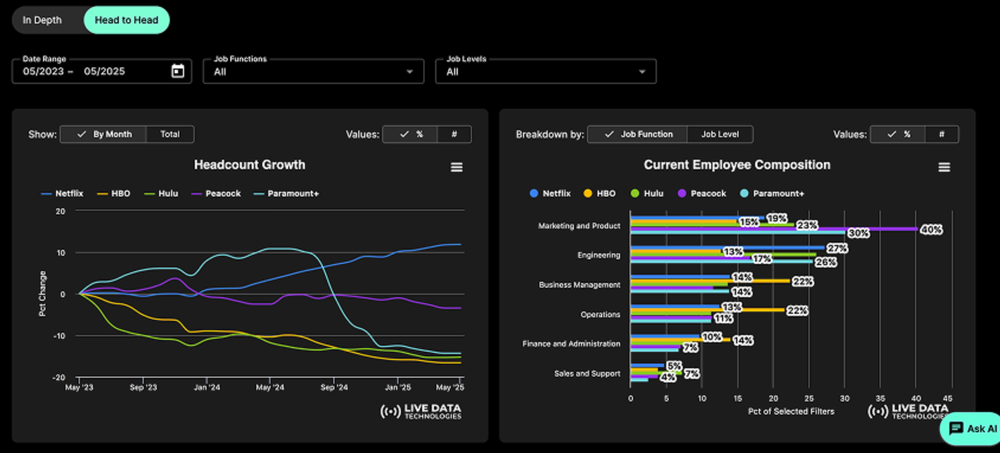Click the Finance and Administration category label

coord(571,344)
